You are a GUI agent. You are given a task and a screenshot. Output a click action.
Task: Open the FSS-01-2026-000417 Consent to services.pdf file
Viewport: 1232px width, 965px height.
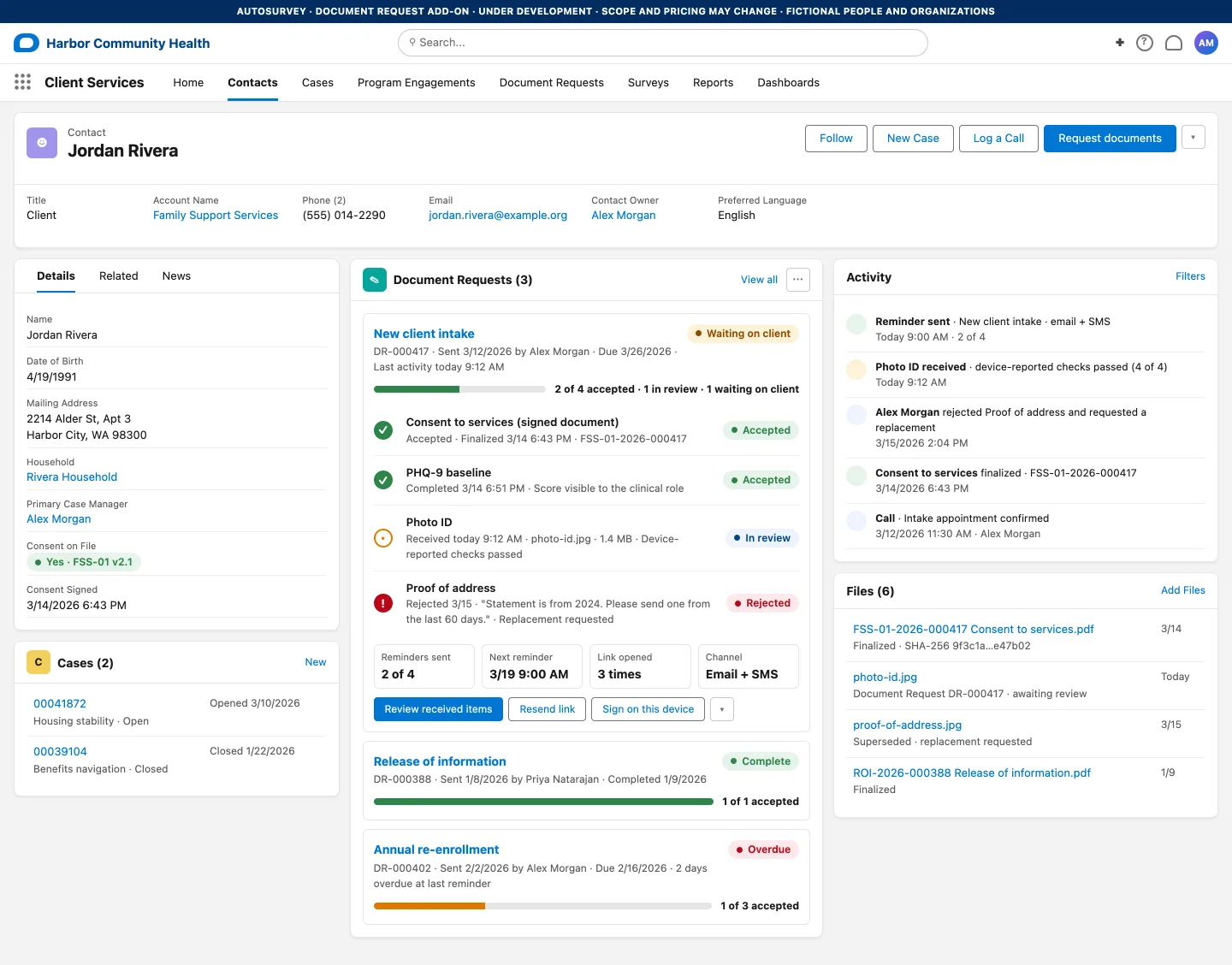coord(974,629)
